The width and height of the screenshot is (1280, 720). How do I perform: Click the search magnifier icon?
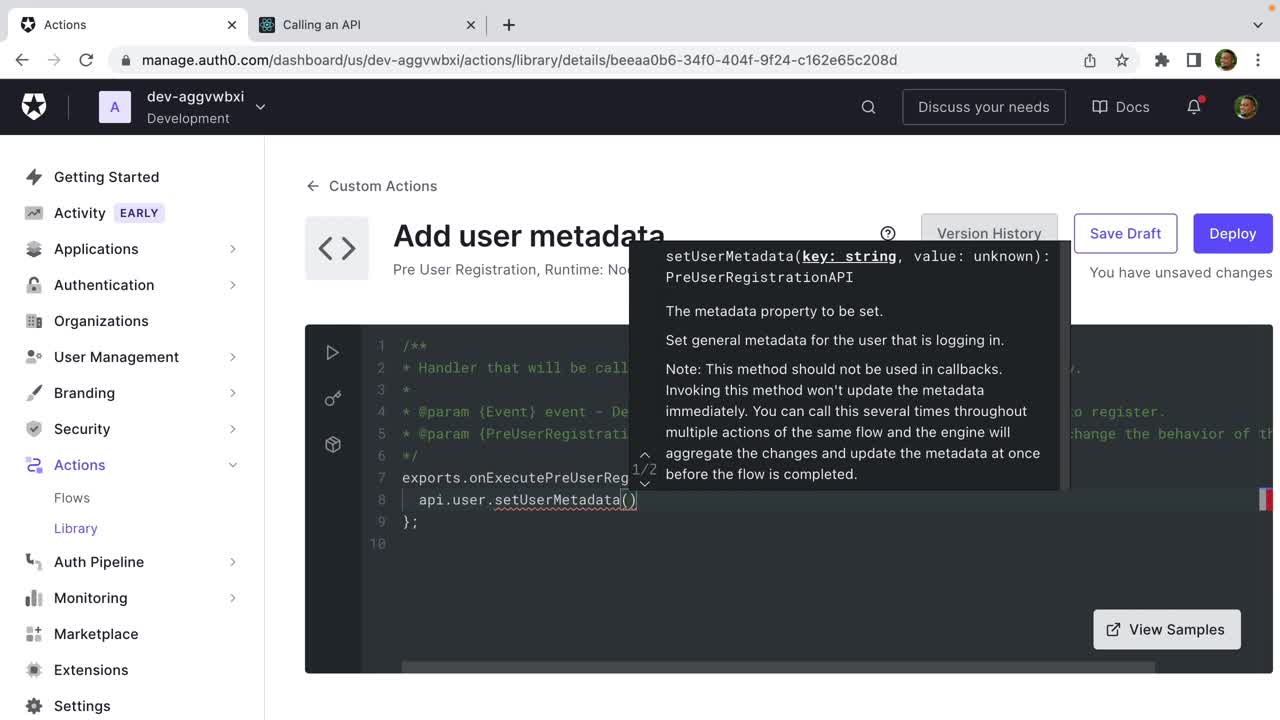tap(868, 107)
